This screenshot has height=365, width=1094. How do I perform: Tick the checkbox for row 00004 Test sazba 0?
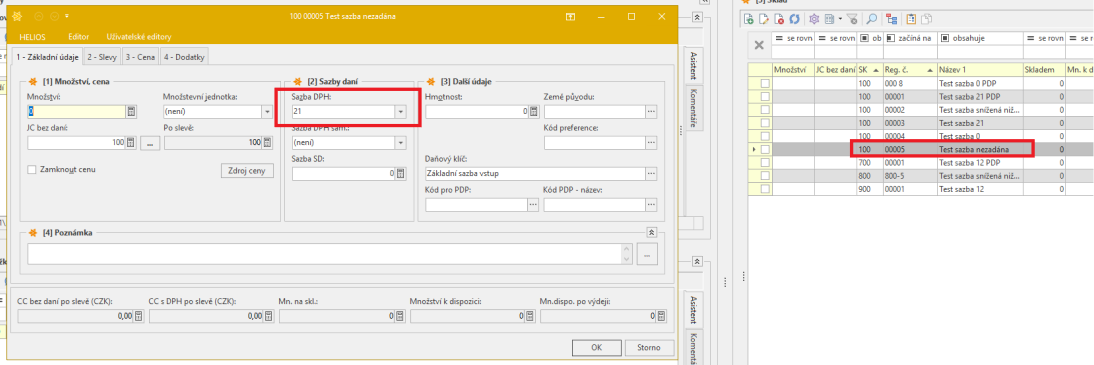pyautogui.click(x=765, y=136)
